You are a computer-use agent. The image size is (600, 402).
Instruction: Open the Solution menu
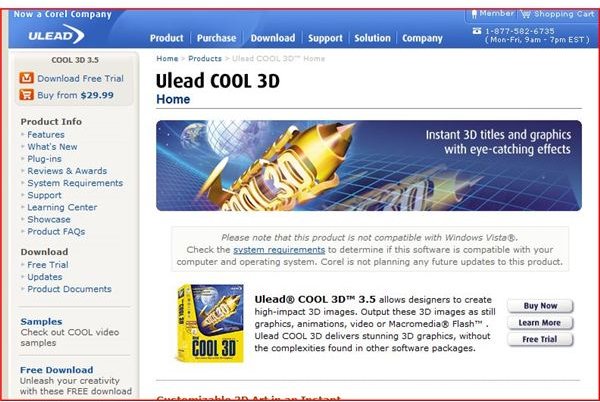click(372, 38)
